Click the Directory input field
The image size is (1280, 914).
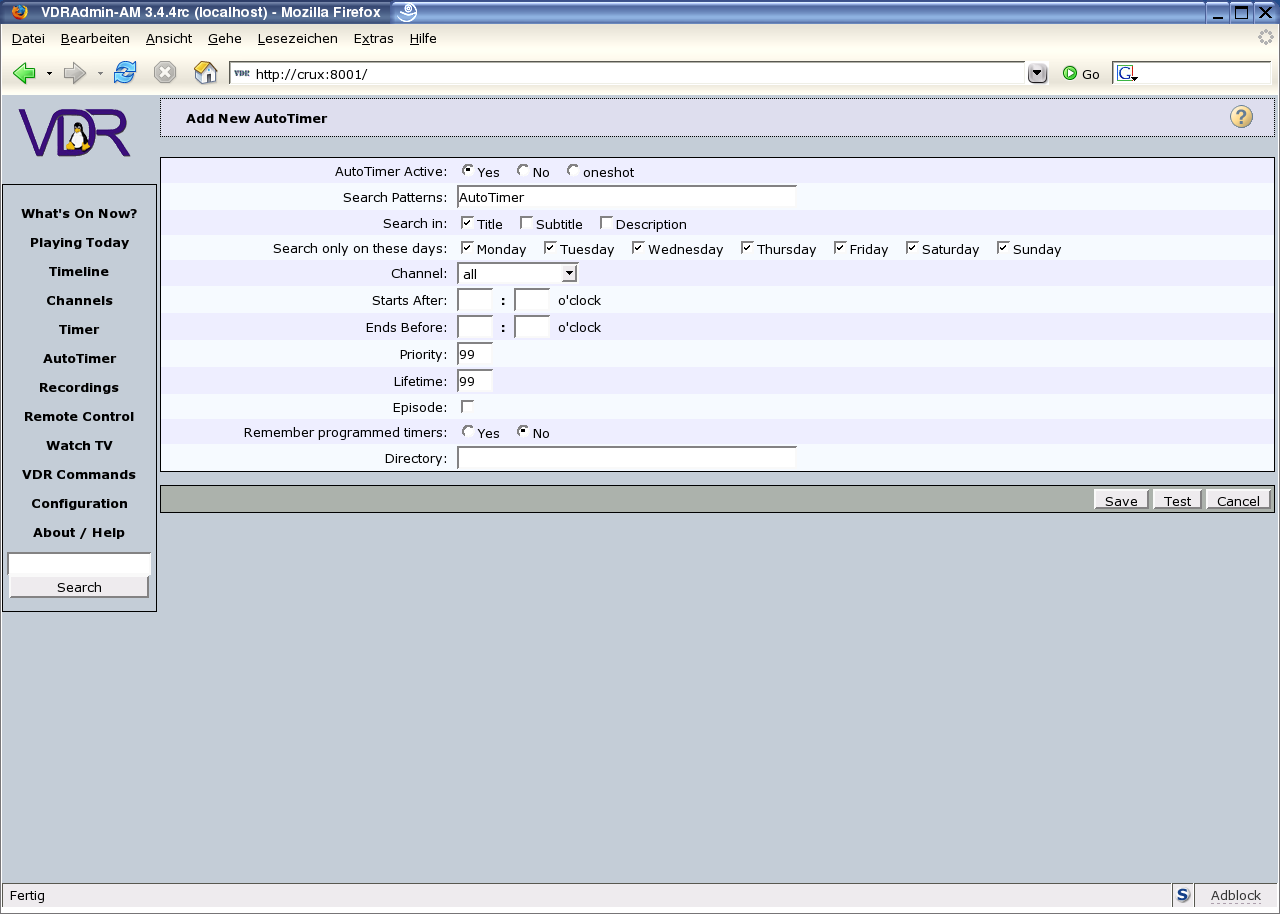626,458
